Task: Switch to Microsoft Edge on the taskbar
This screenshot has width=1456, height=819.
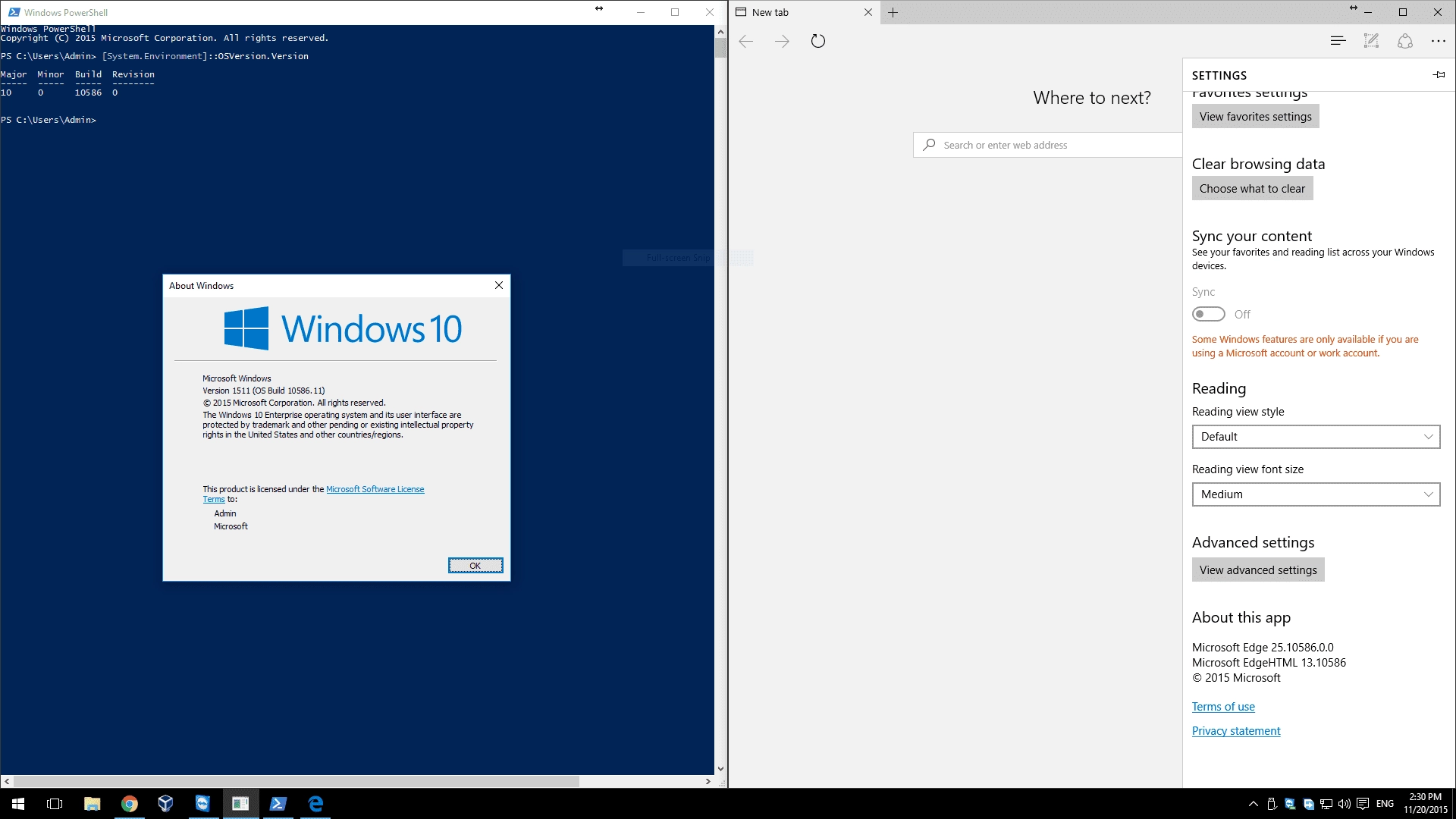Action: pyautogui.click(x=315, y=804)
